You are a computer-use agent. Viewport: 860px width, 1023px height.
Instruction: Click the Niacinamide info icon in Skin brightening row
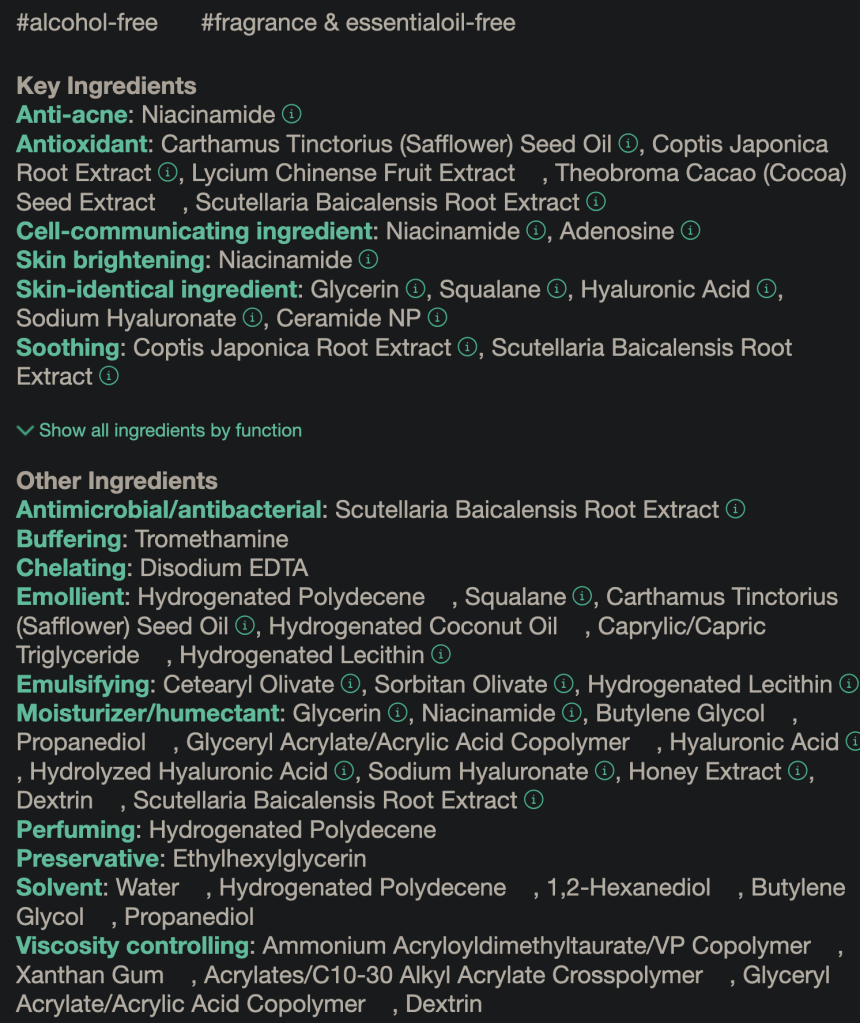tap(368, 260)
